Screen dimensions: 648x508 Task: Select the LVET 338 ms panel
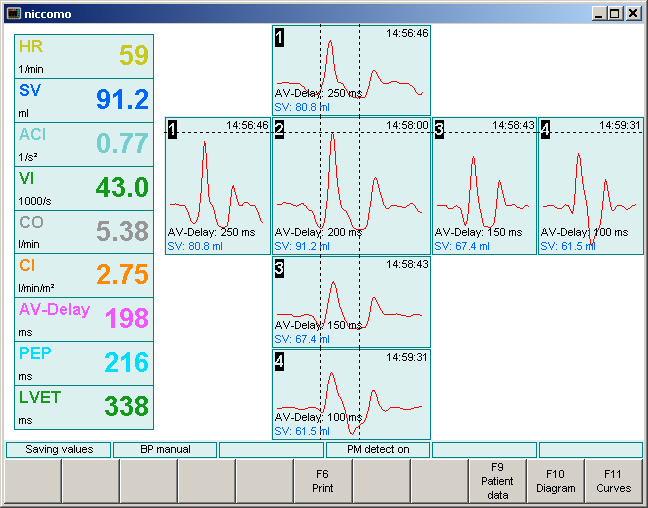(84, 407)
